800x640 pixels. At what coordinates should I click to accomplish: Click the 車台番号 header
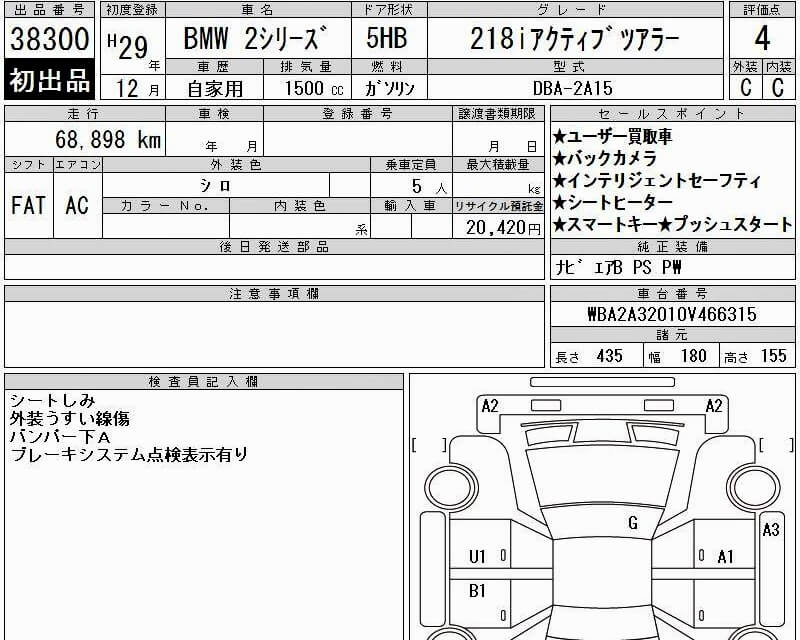(x=672, y=293)
